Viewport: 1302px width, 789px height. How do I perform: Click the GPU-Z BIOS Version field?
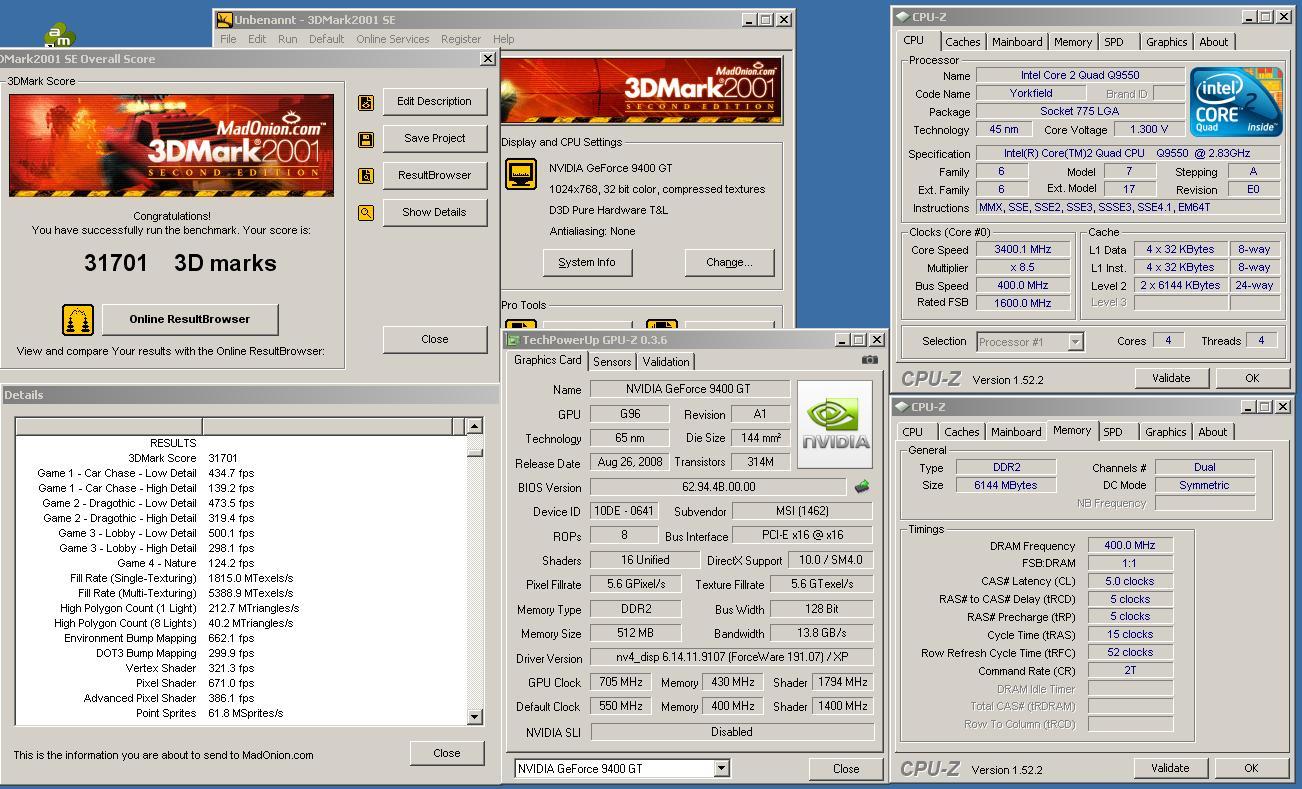(x=719, y=487)
